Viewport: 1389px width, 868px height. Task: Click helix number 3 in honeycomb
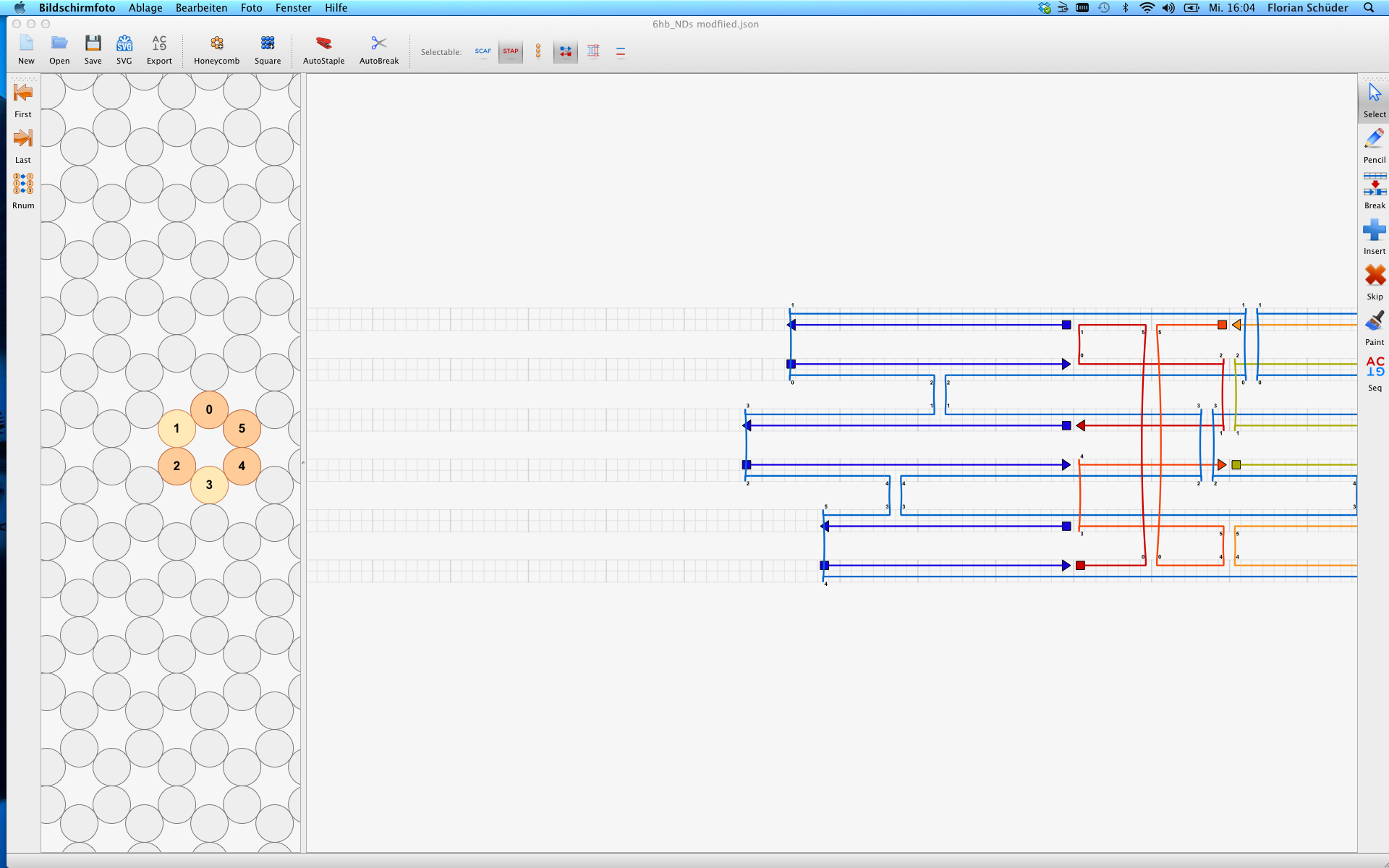[209, 485]
